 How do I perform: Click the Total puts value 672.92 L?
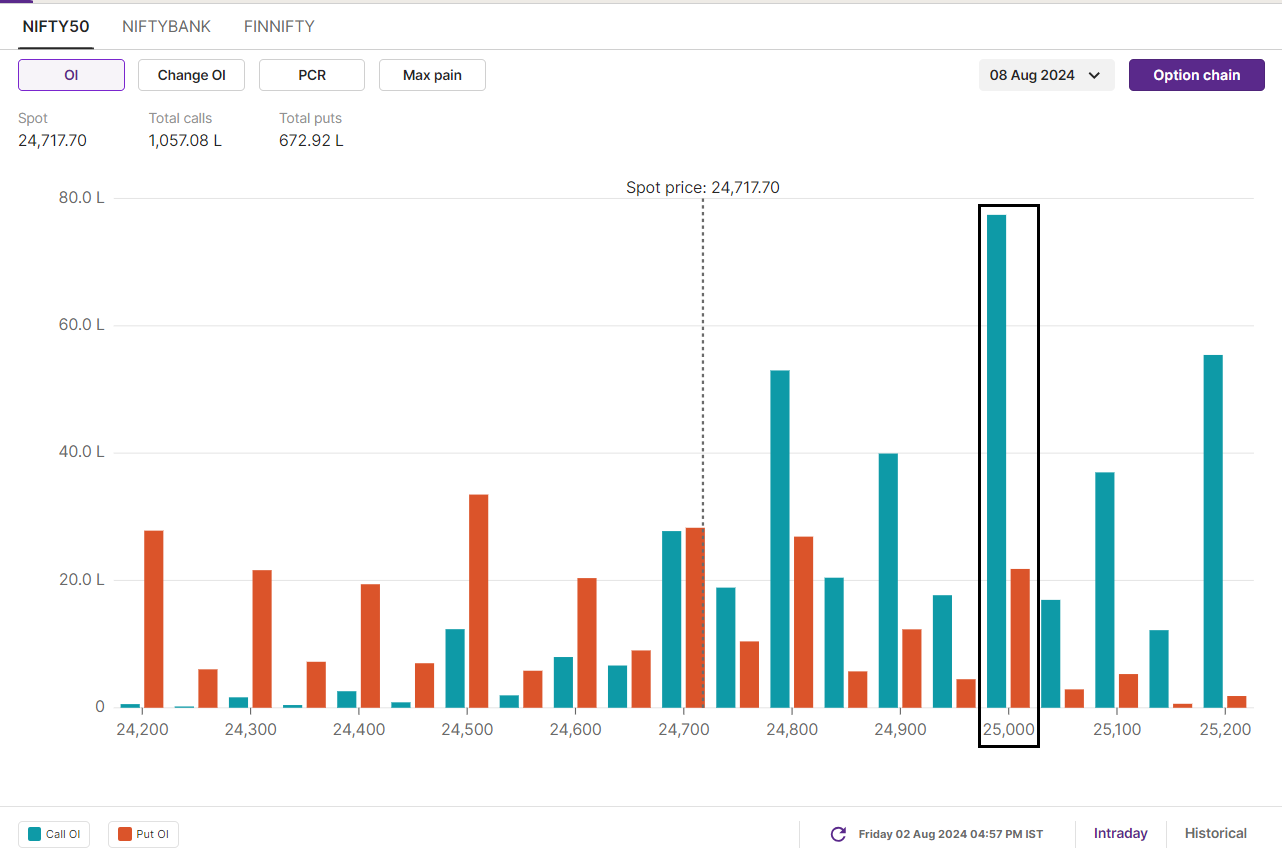[x=311, y=140]
